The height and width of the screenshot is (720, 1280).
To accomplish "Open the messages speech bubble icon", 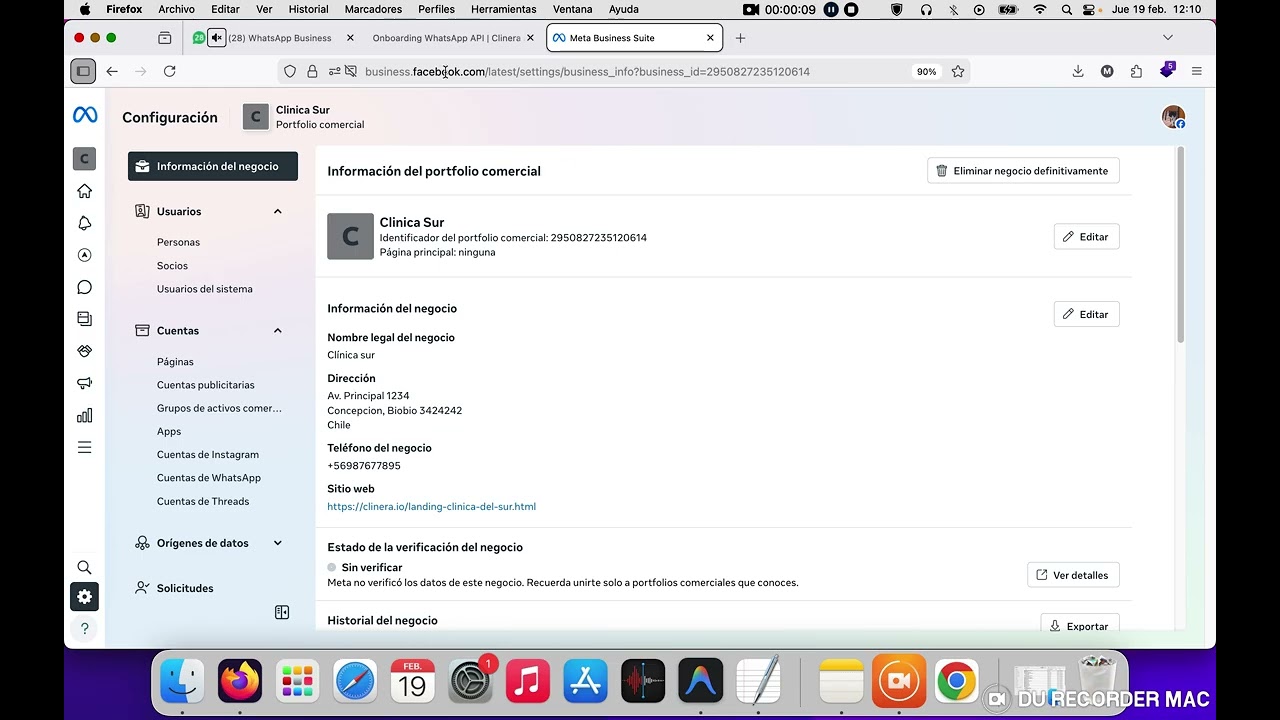I will (85, 287).
